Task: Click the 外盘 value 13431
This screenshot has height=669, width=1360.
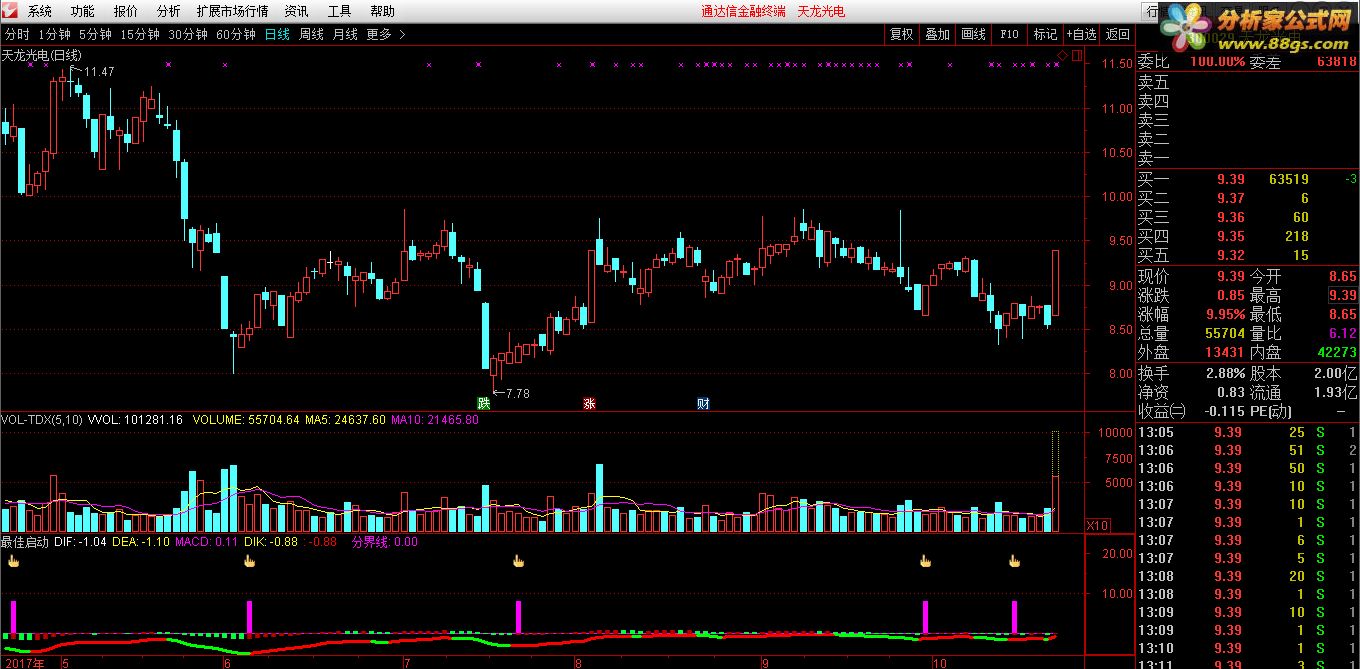Action: tap(1225, 352)
